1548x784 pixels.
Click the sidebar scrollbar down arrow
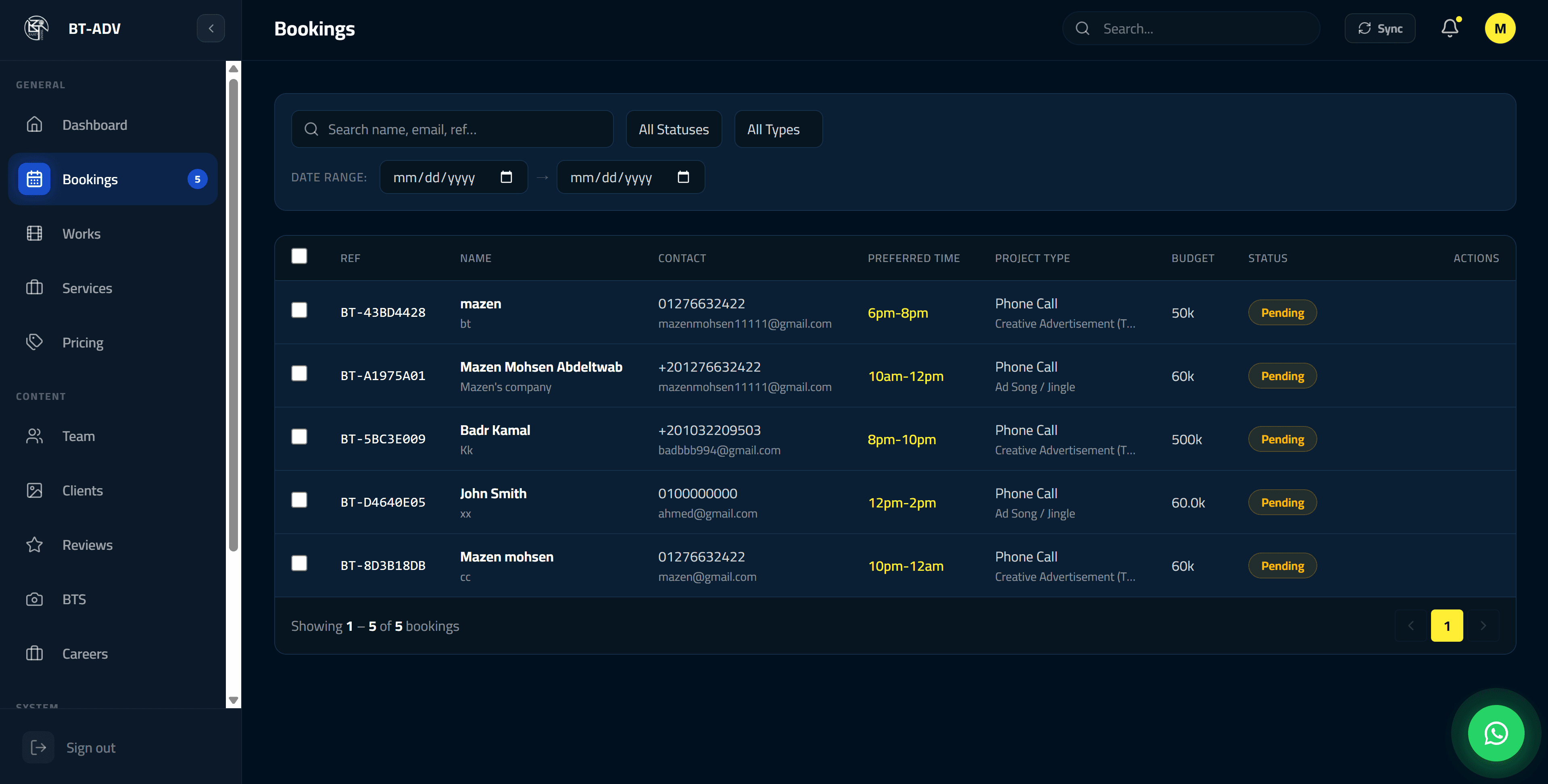(x=234, y=701)
